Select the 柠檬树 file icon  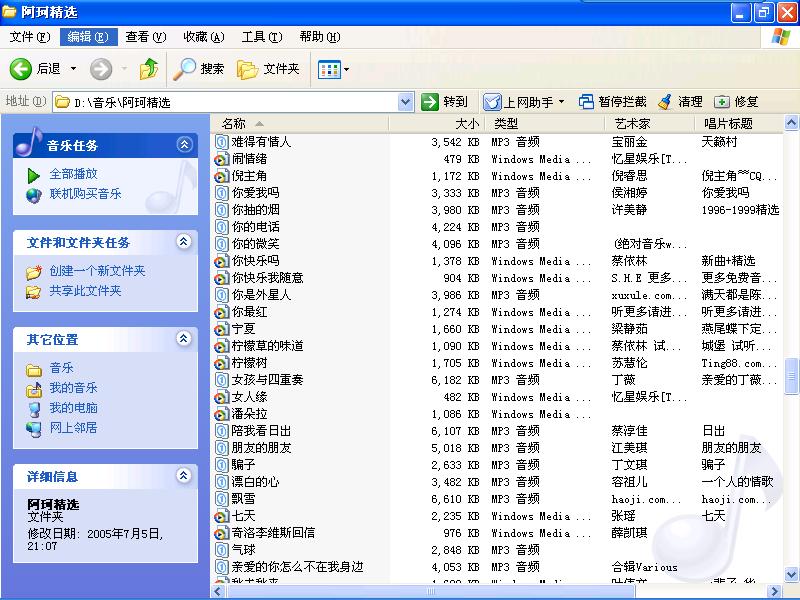222,363
